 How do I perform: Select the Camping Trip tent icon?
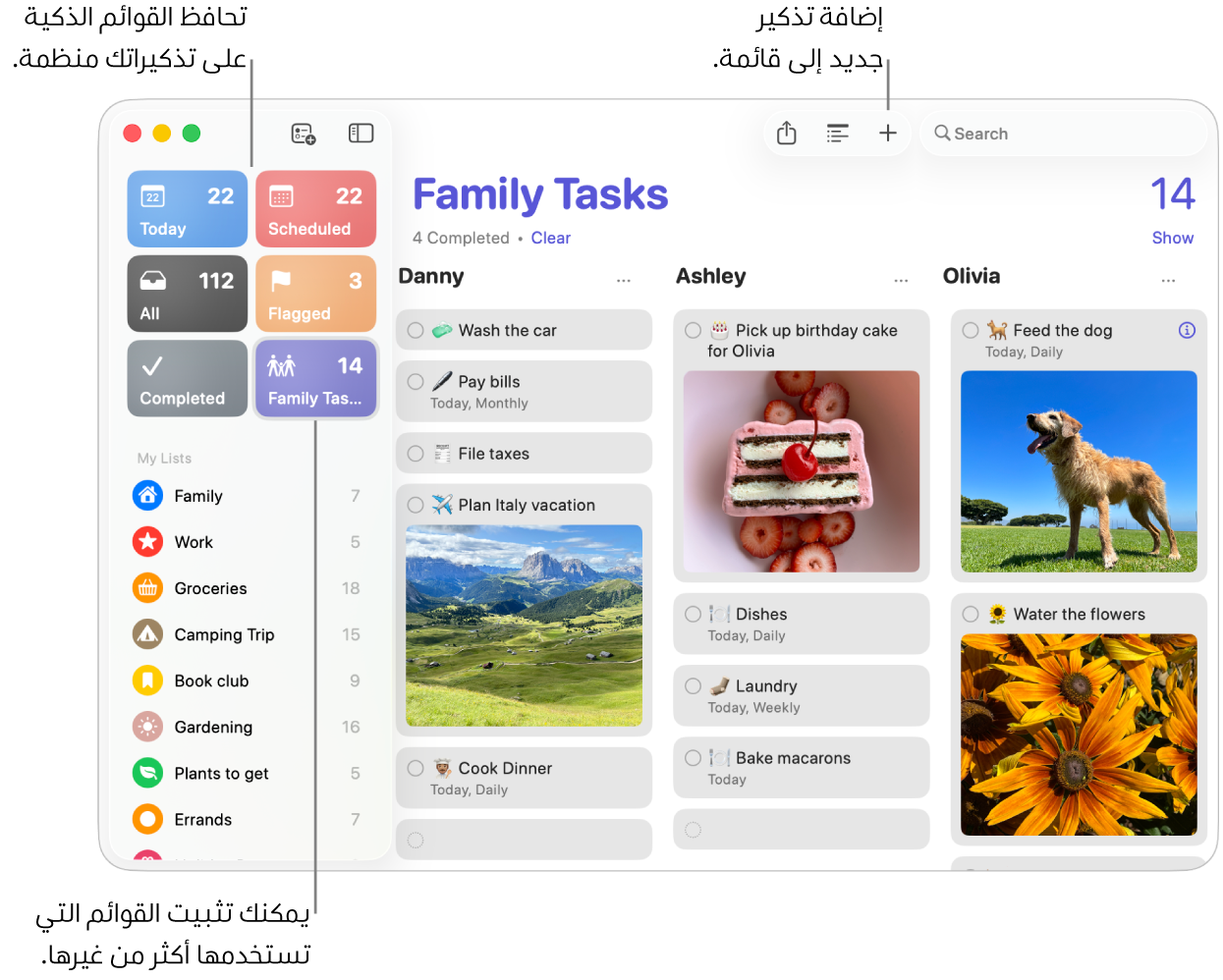(x=147, y=634)
